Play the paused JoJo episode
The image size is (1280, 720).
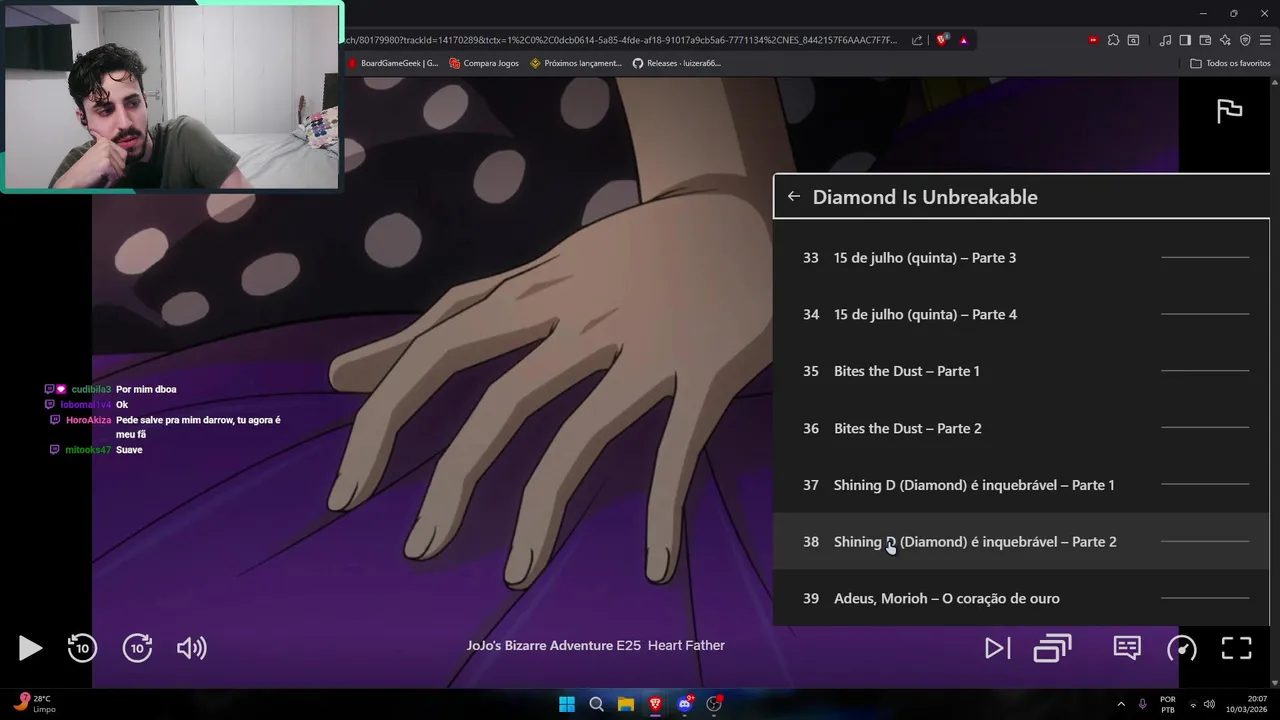click(30, 648)
